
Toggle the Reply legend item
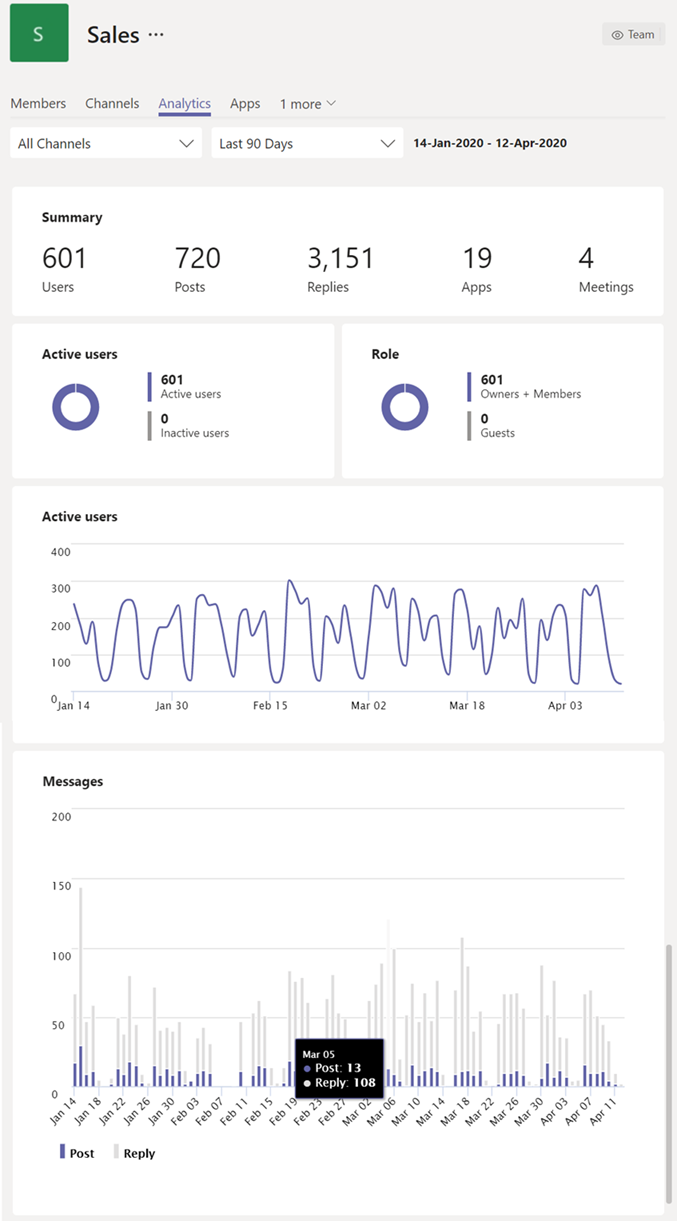pos(134,1152)
